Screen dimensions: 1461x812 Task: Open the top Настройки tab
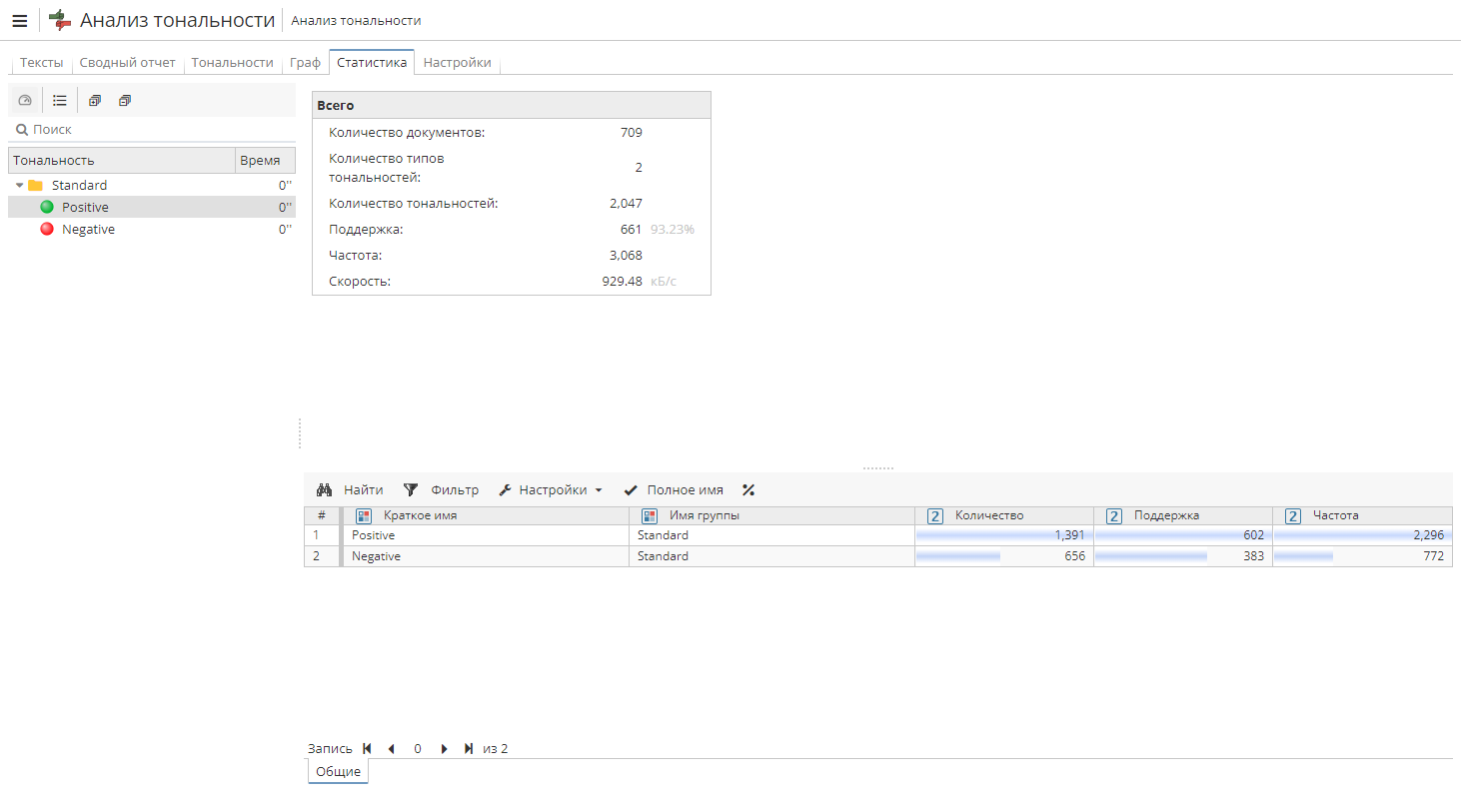458,63
